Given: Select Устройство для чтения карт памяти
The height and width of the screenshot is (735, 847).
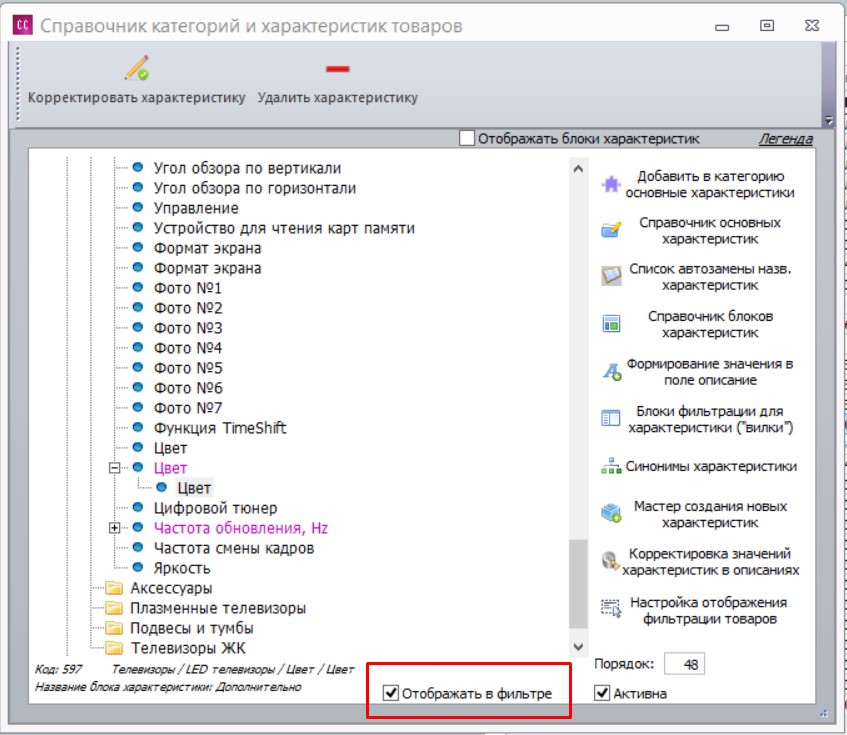Looking at the screenshot, I should (x=284, y=228).
